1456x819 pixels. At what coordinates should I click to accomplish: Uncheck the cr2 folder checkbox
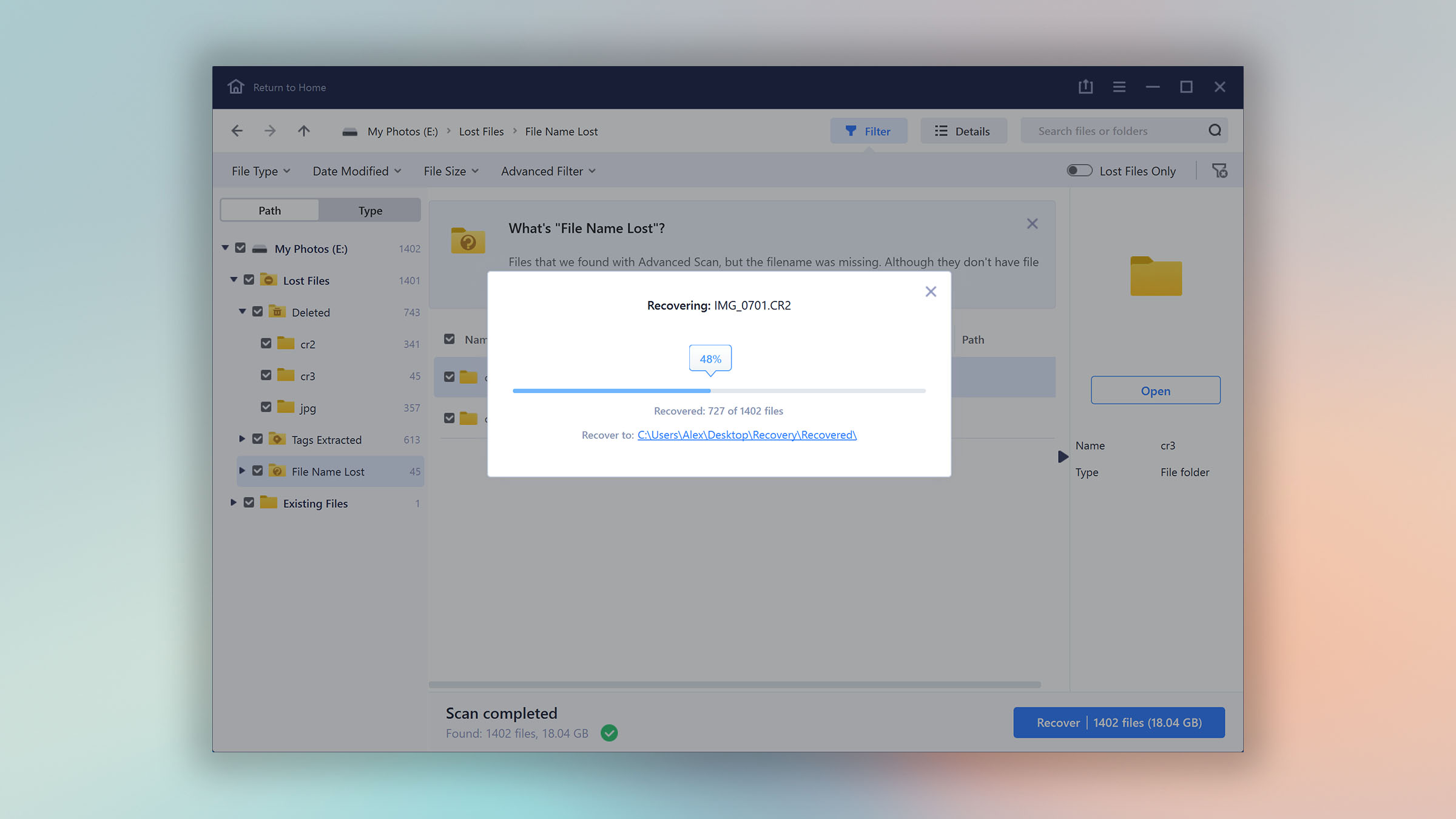266,343
